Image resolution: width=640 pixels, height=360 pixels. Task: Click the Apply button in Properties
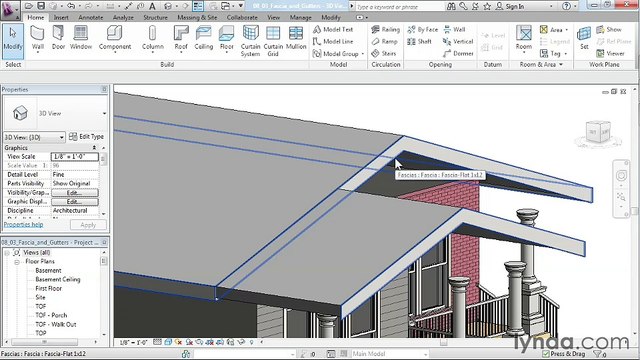pos(88,225)
